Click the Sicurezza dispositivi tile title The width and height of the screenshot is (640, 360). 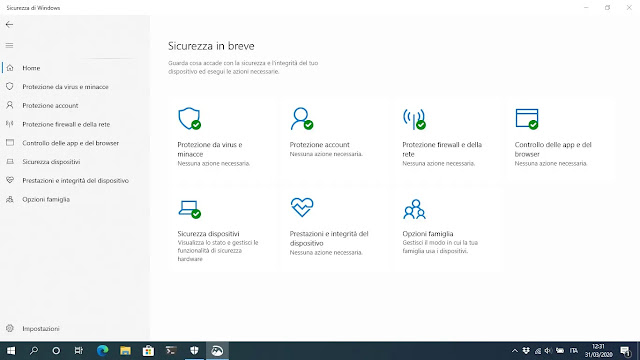coord(208,233)
